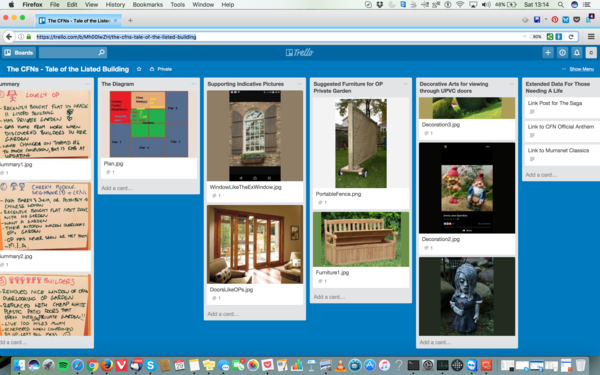Open the Link to CFN Official Anthem card
Viewport: 600px width, 375px height.
(561, 130)
